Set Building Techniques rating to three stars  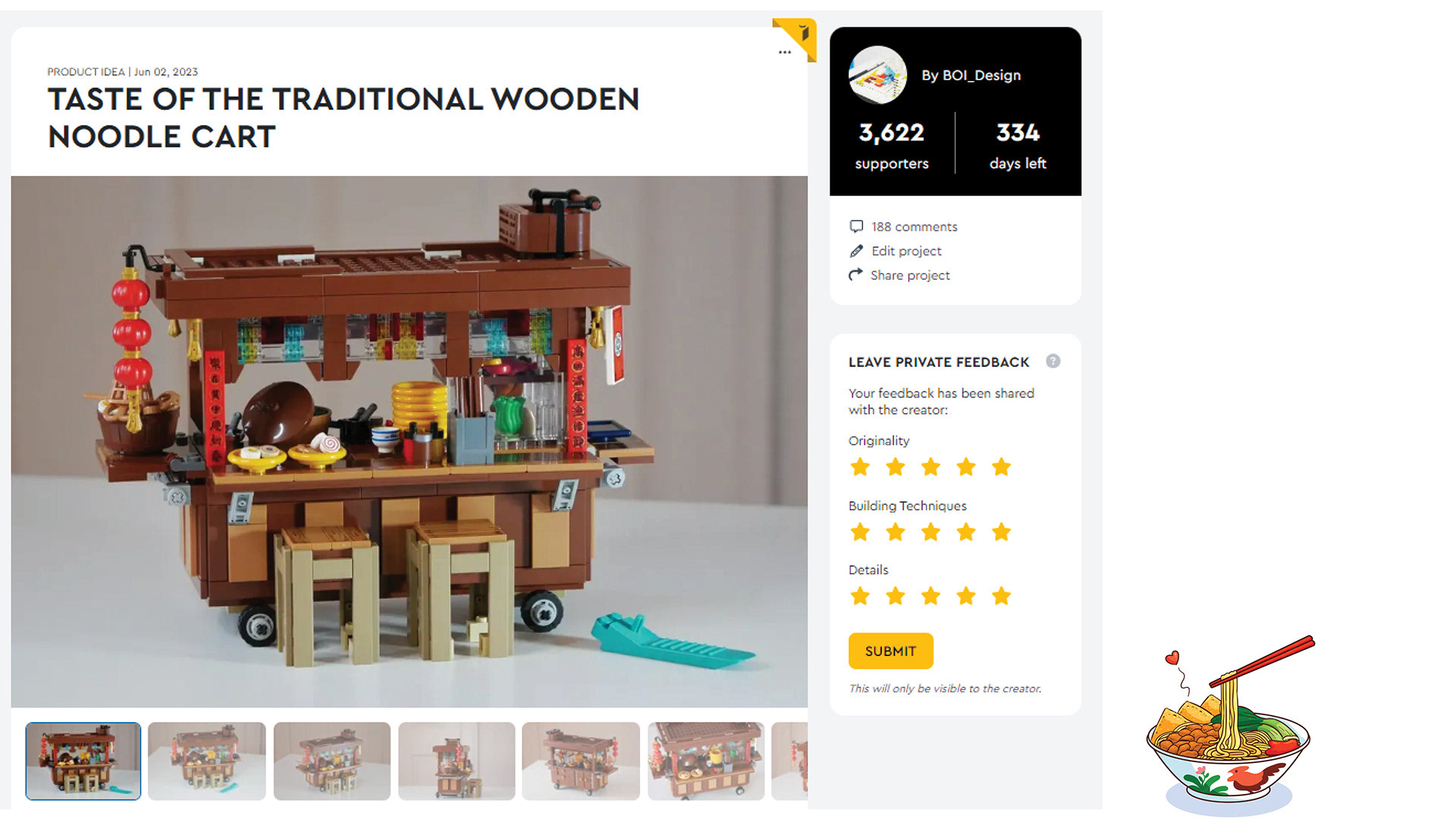[930, 532]
